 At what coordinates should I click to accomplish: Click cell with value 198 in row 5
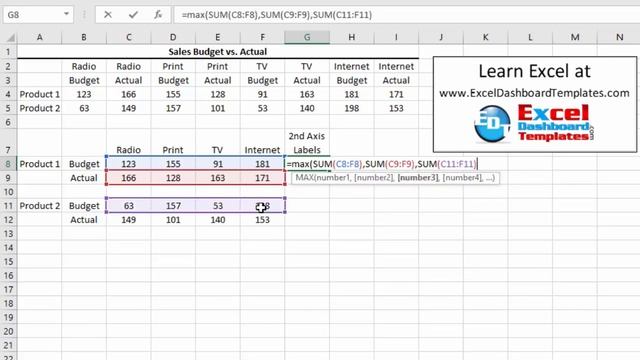(351, 108)
